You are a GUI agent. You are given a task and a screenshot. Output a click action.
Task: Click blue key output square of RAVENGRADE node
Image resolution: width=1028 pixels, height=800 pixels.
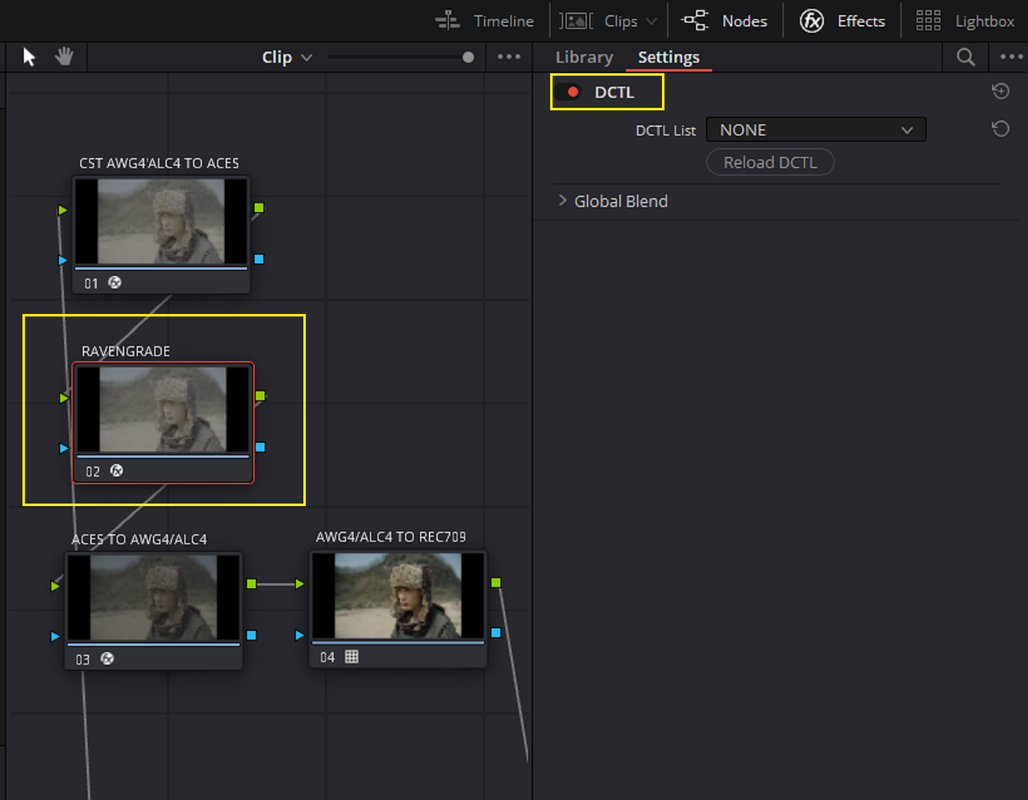(x=260, y=447)
